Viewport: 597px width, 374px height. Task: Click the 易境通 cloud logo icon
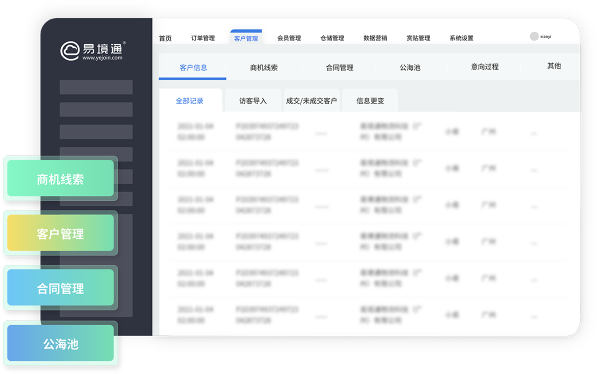pos(70,51)
